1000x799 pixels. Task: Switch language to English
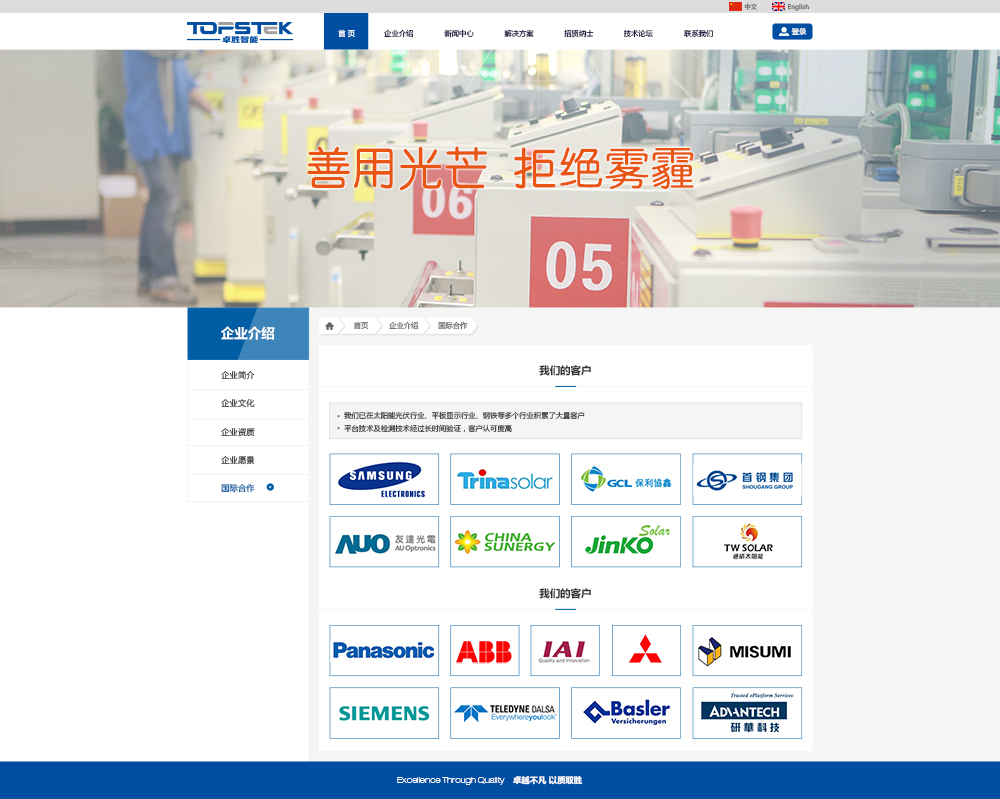tap(798, 7)
